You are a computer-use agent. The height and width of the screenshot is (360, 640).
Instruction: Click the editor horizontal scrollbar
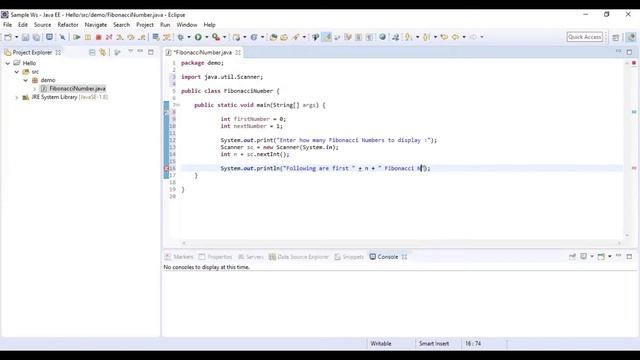(x=401, y=243)
